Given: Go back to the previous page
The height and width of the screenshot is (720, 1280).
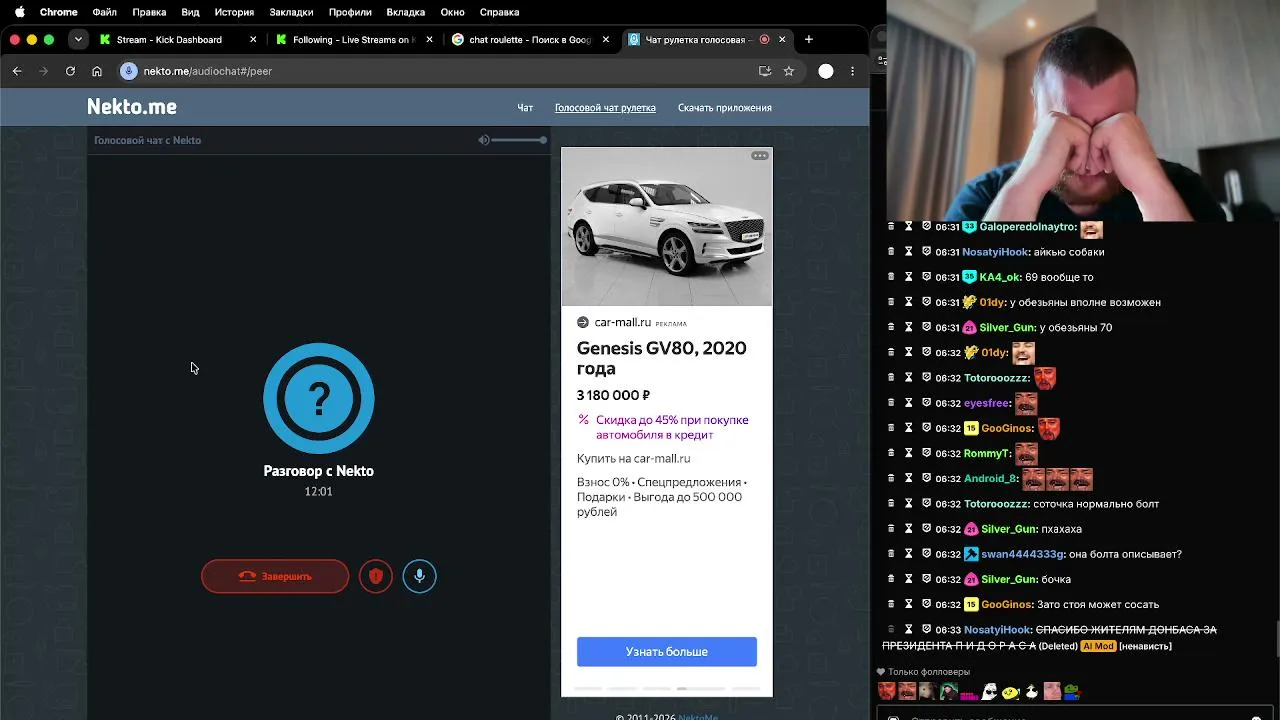Looking at the screenshot, I should (17, 71).
